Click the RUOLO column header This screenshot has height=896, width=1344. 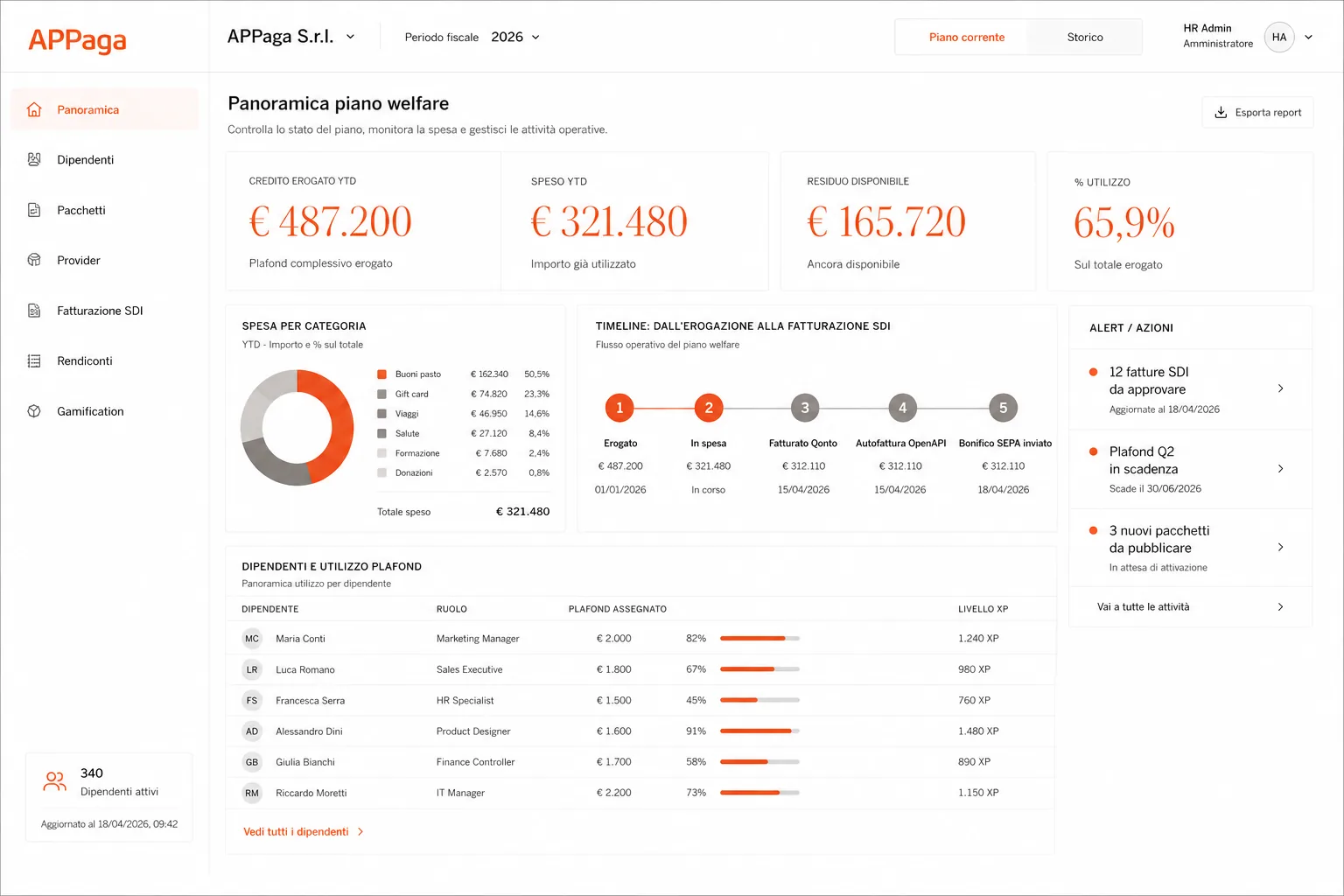[451, 609]
